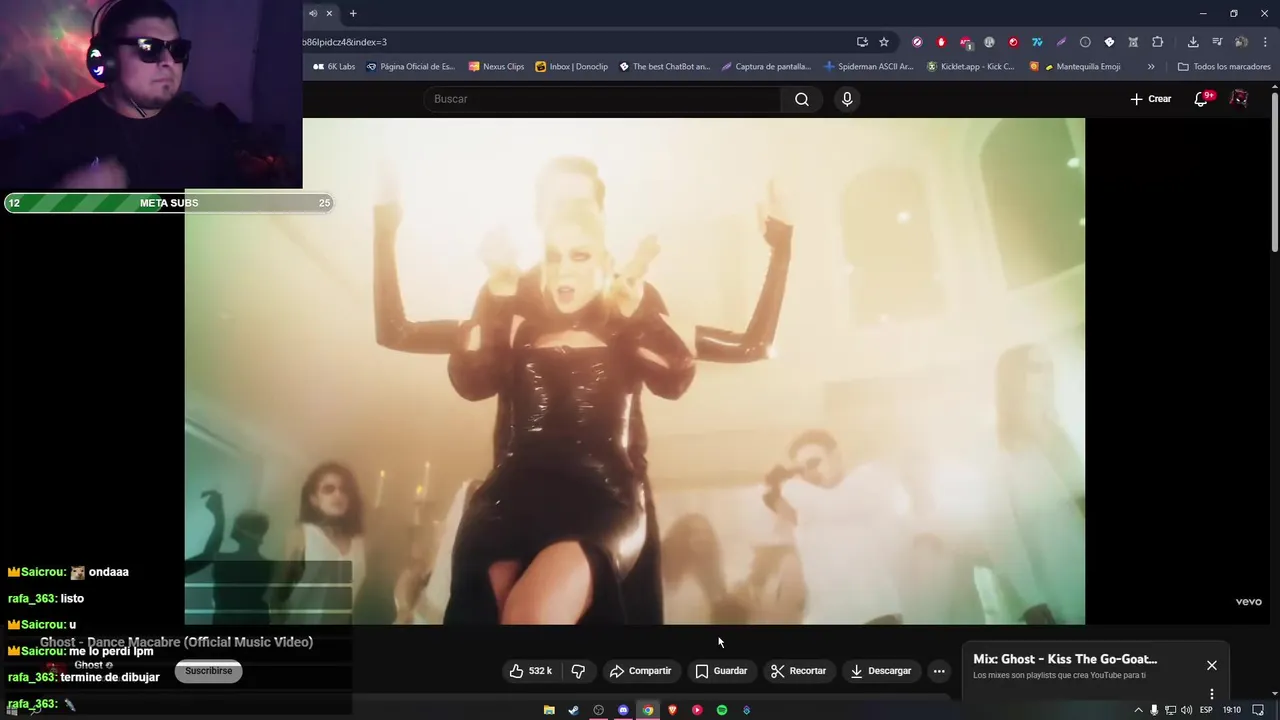The image size is (1280, 720).
Task: Open Nexus Clips bookmark
Action: pos(496,67)
